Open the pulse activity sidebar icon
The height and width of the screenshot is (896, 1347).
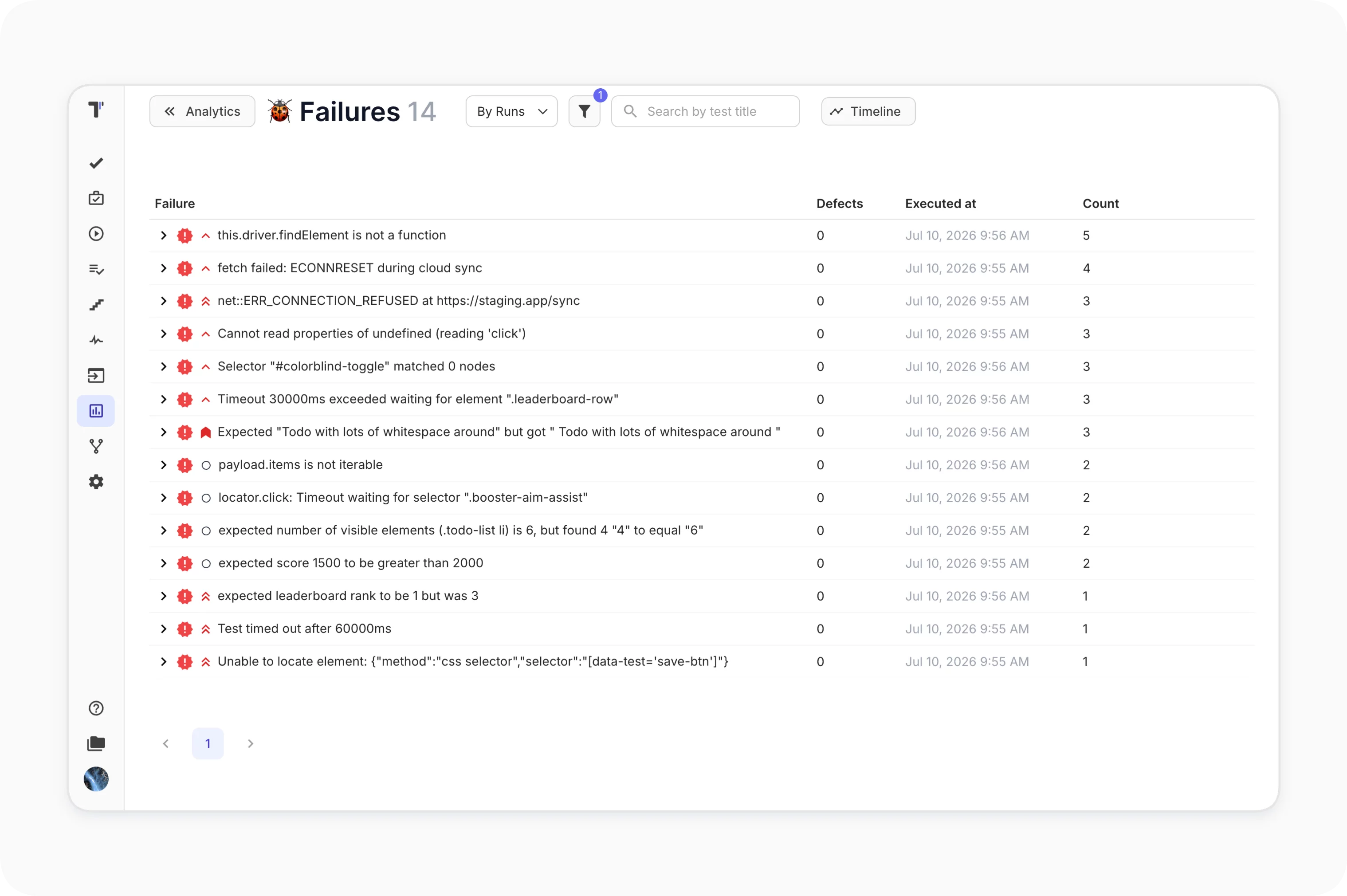(96, 340)
